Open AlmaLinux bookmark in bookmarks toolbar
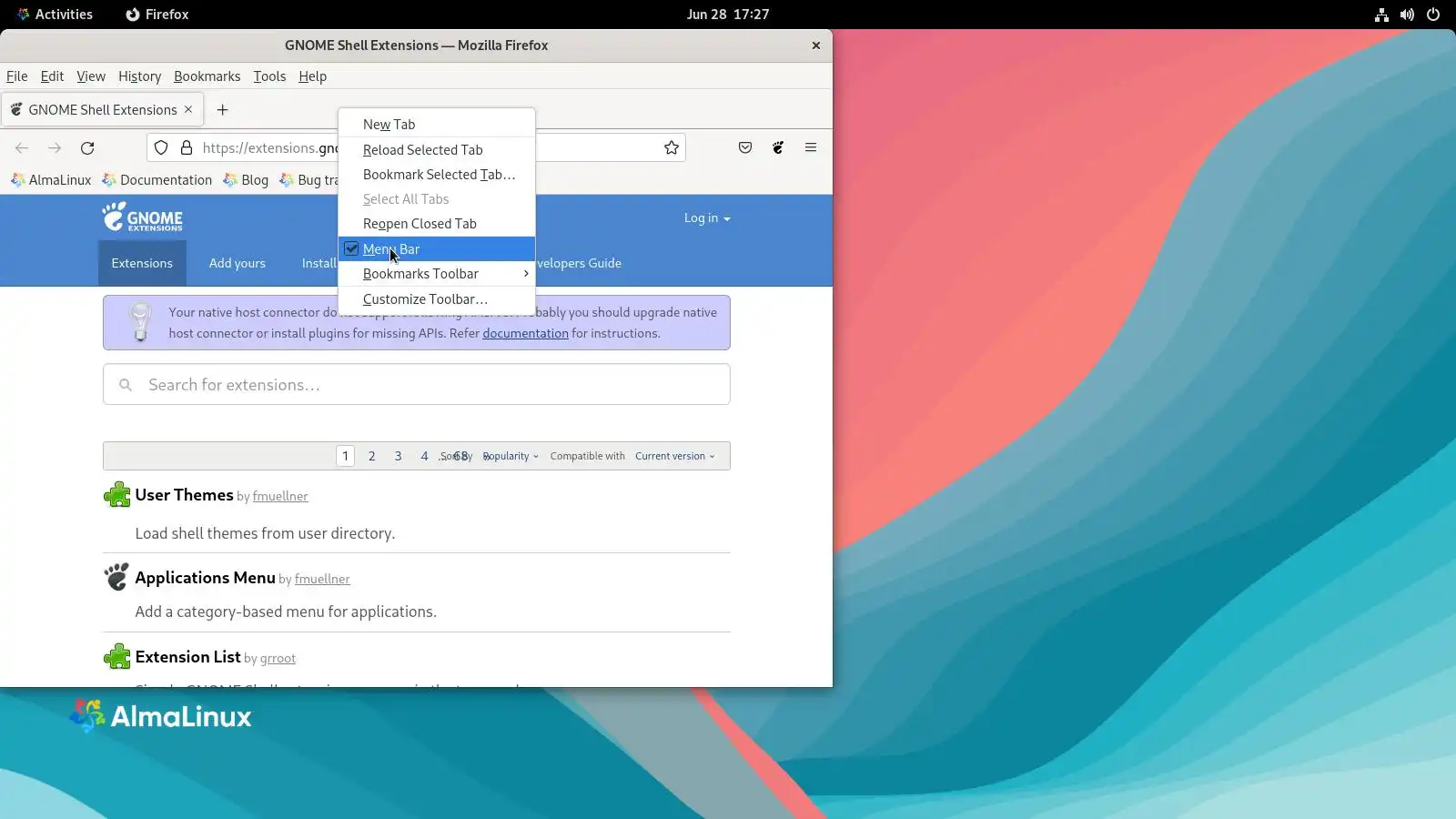Viewport: 1456px width, 819px height. tap(51, 180)
